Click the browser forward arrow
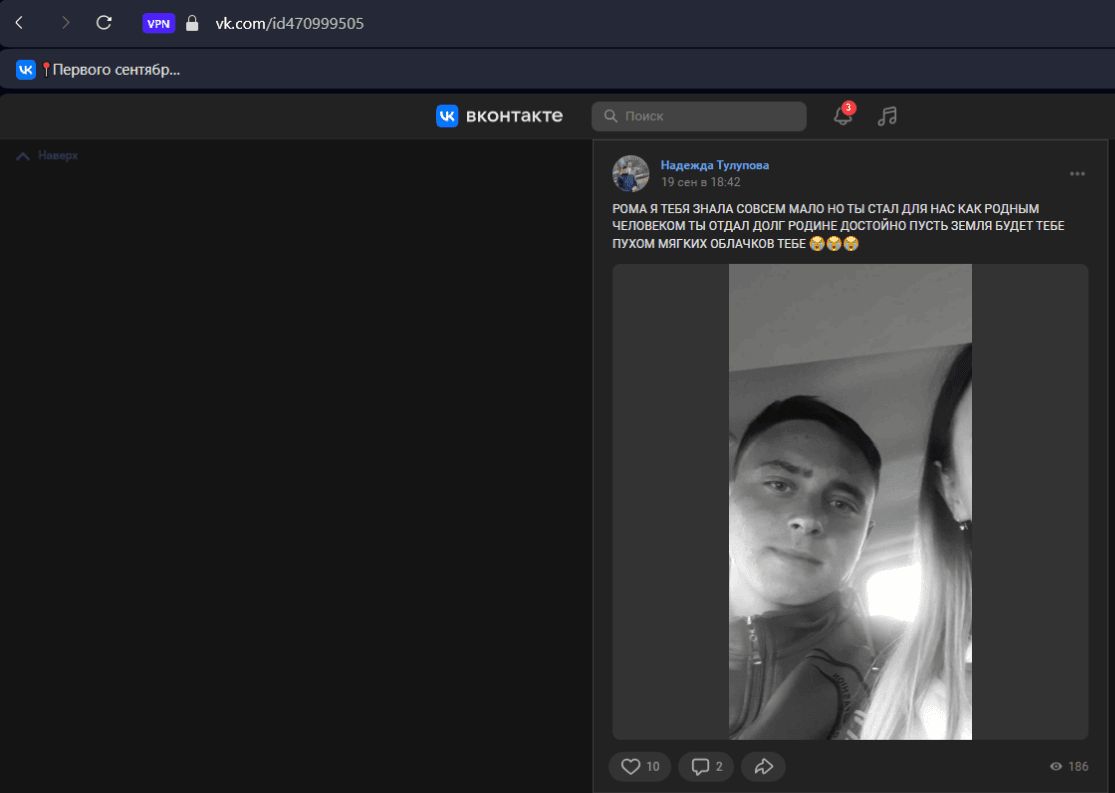This screenshot has width=1115, height=793. pyautogui.click(x=65, y=23)
